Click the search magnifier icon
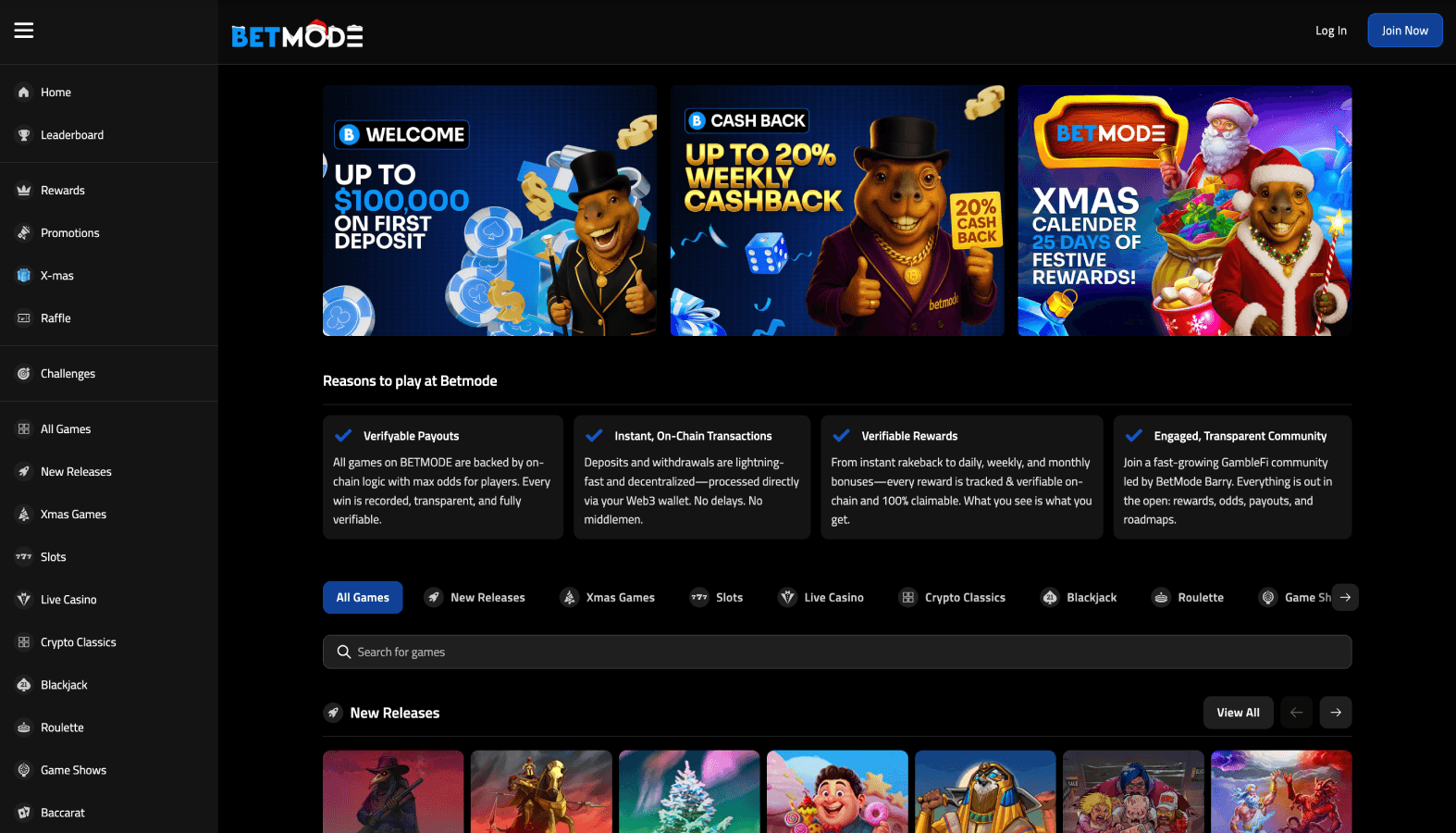The image size is (1456, 833). 344,652
